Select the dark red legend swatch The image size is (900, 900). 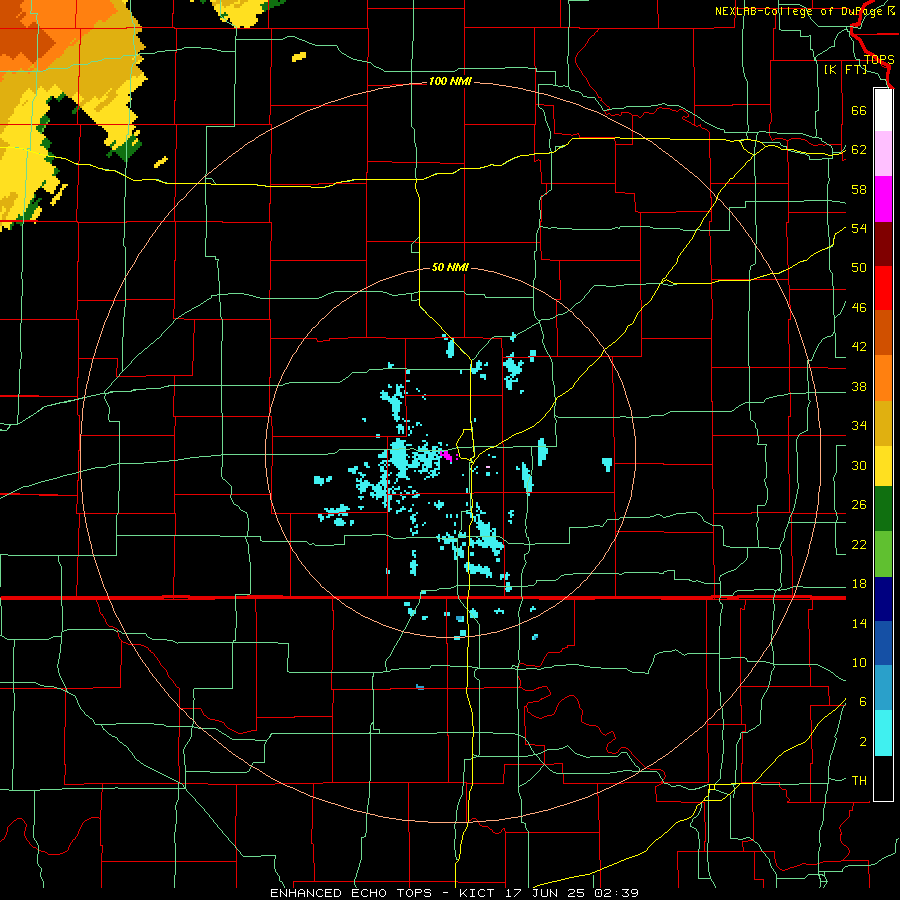[x=883, y=244]
